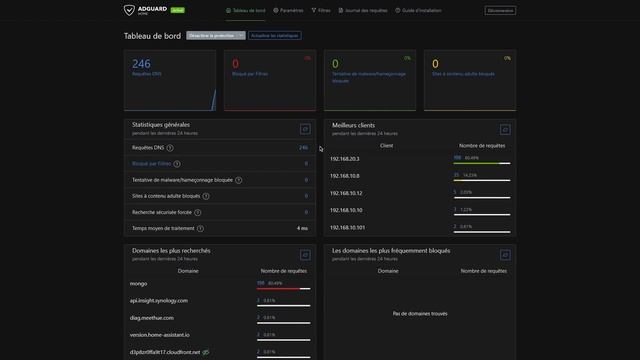640x360 pixels.
Task: Go to Journal des requêtes
Action: 363,11
